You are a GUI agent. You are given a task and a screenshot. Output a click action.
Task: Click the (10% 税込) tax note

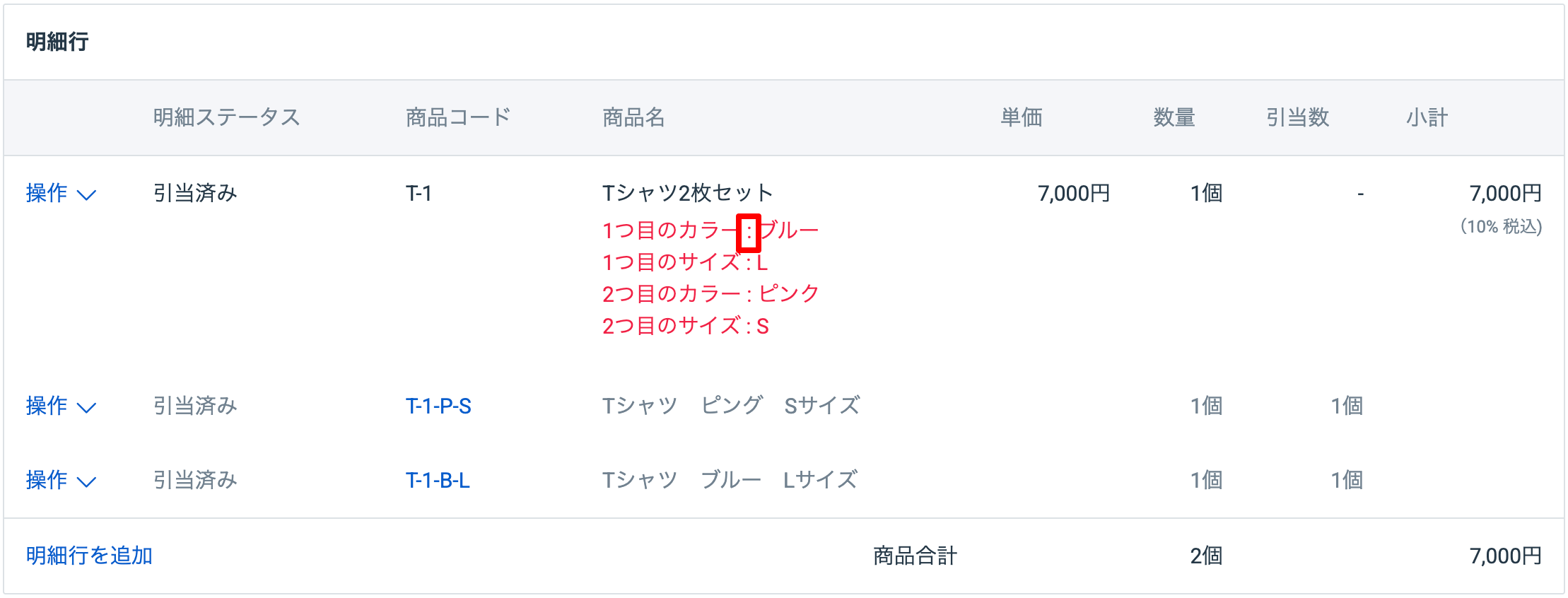[x=1501, y=226]
